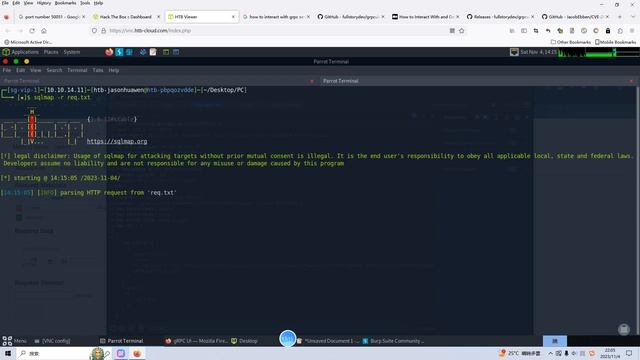
Task: Switch to Burp Suite Community window
Action: (393, 341)
